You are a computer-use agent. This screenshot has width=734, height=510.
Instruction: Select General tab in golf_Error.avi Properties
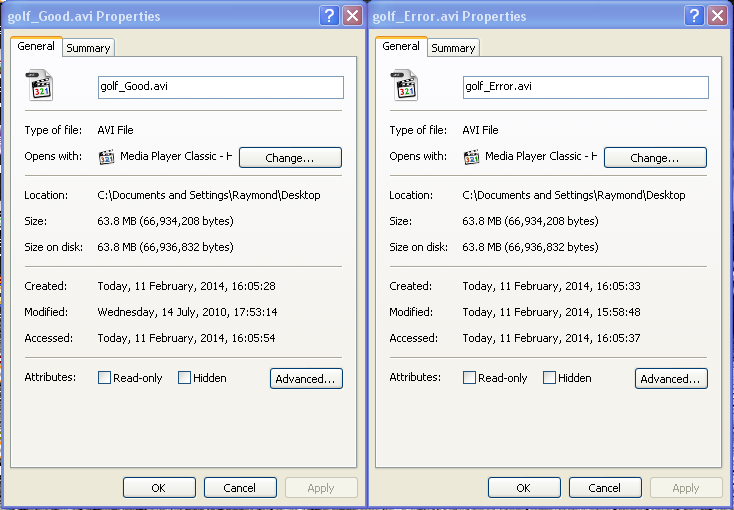pyautogui.click(x=401, y=46)
